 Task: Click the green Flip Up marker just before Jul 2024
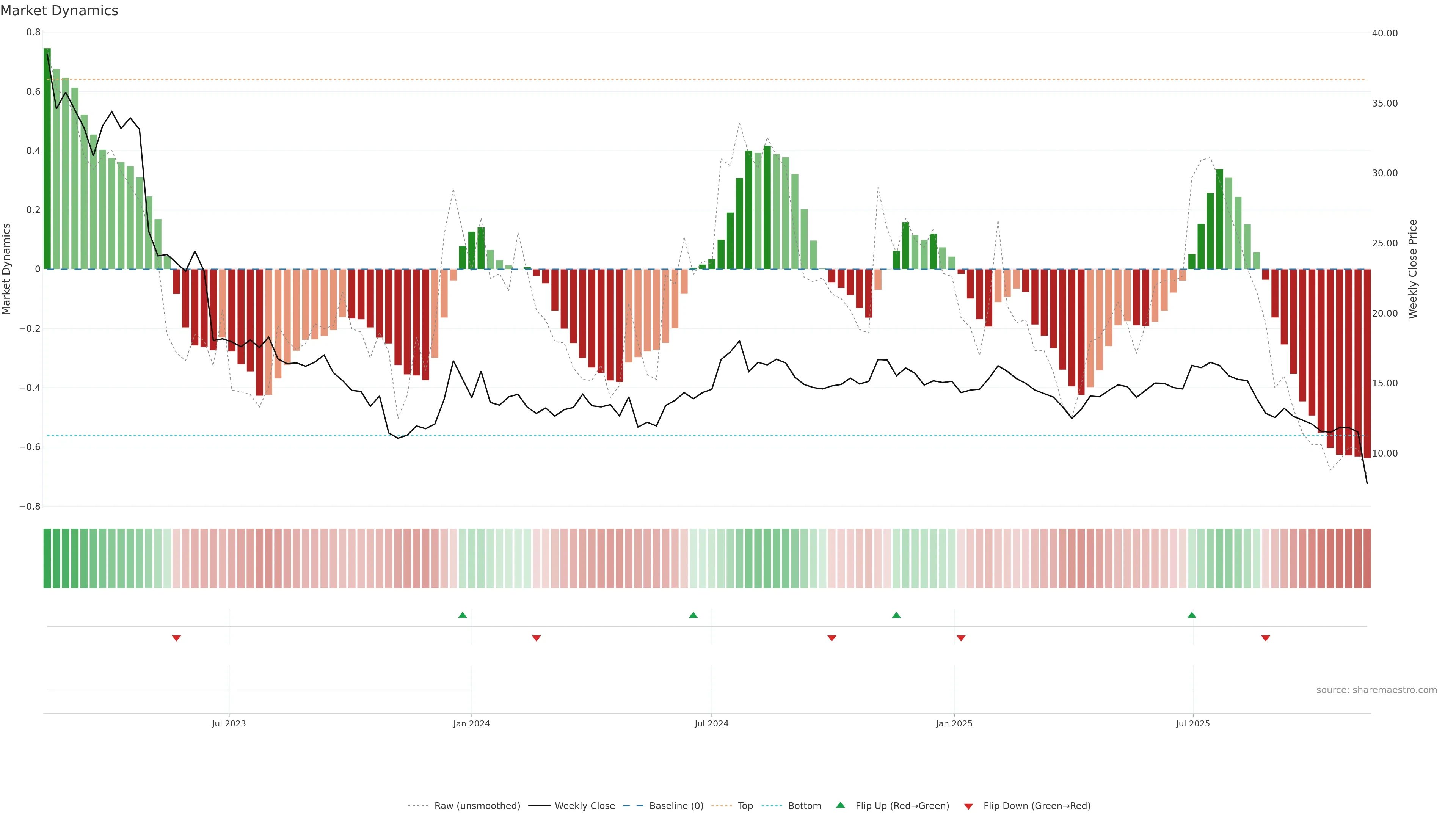693,615
